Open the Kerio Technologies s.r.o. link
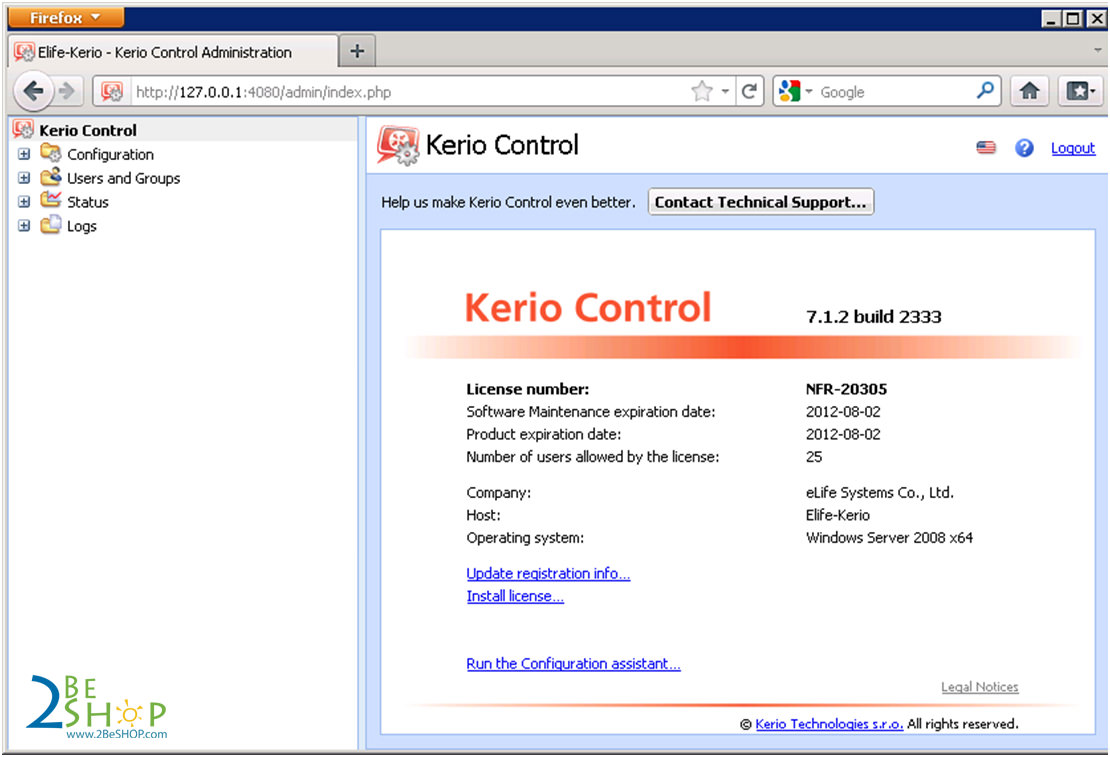Viewport: 1110px width, 757px height. point(829,724)
